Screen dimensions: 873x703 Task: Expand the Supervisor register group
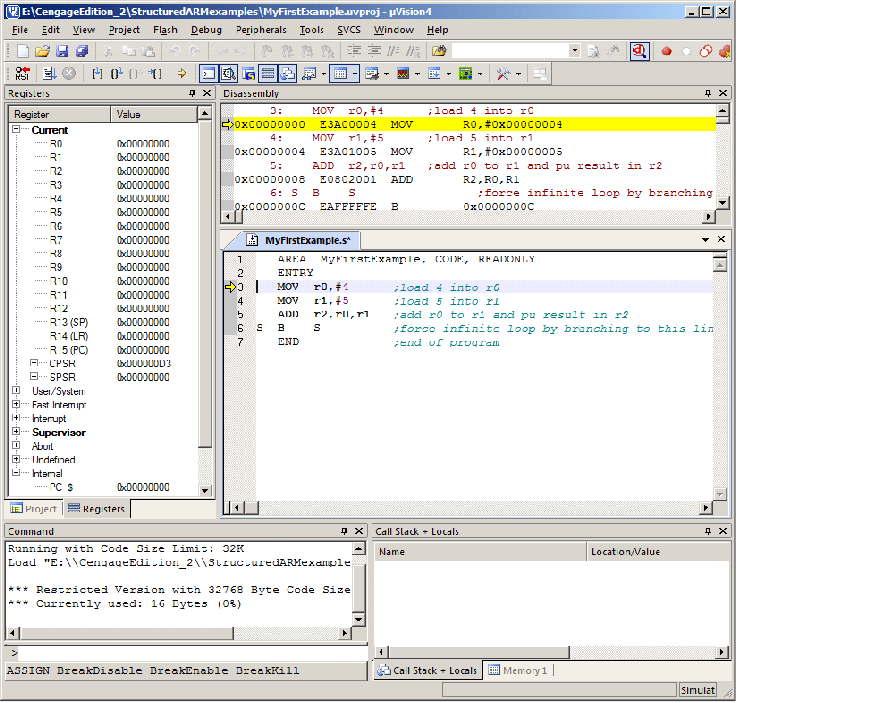tap(16, 431)
